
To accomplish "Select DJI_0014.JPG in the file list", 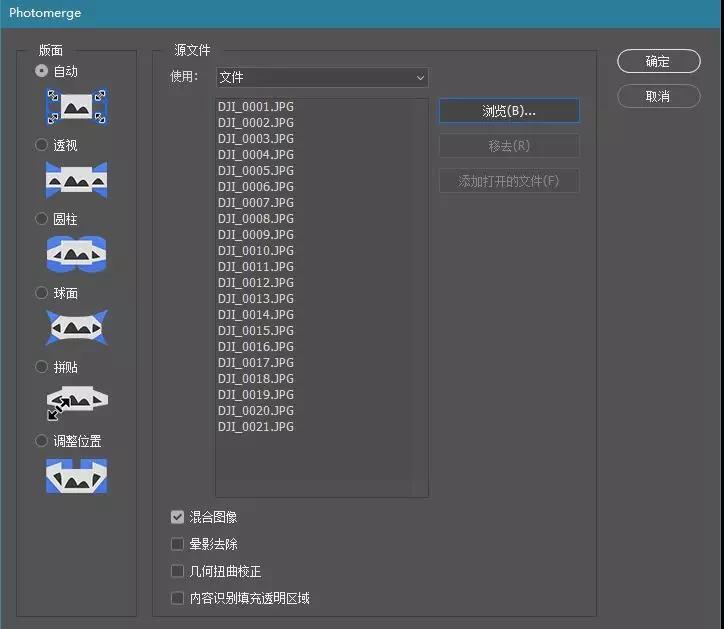I will 256,314.
